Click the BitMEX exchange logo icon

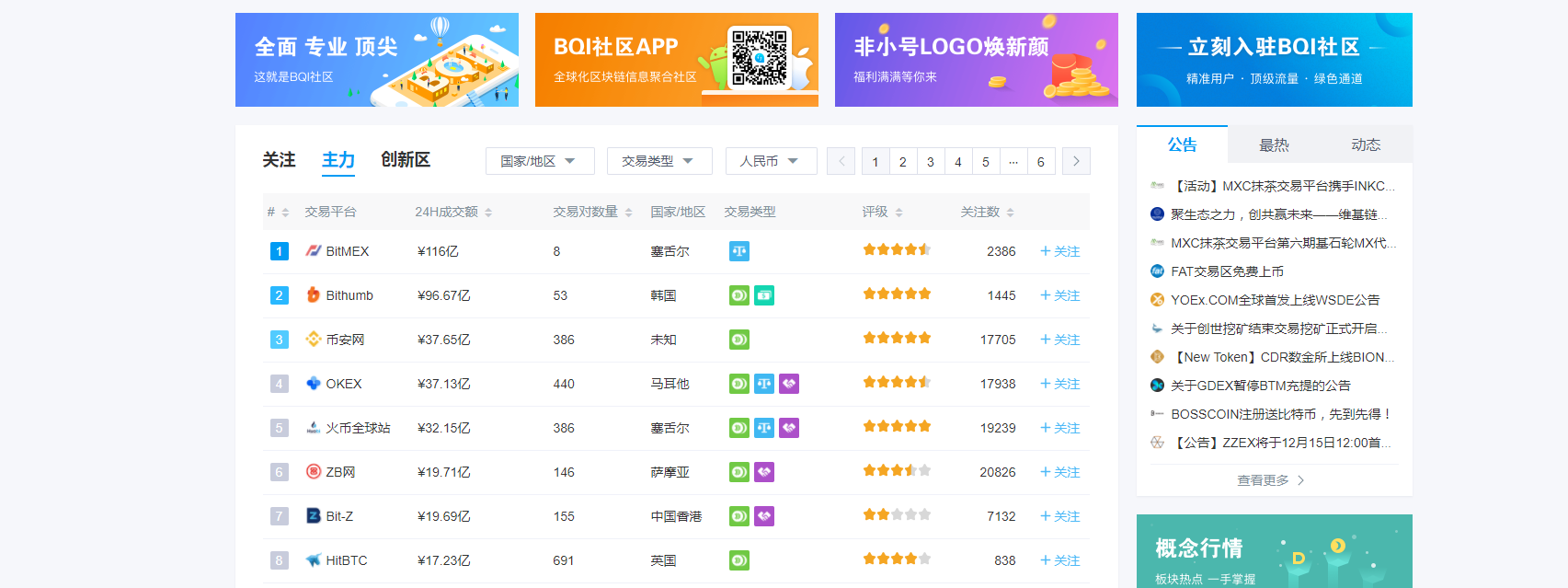click(x=314, y=251)
